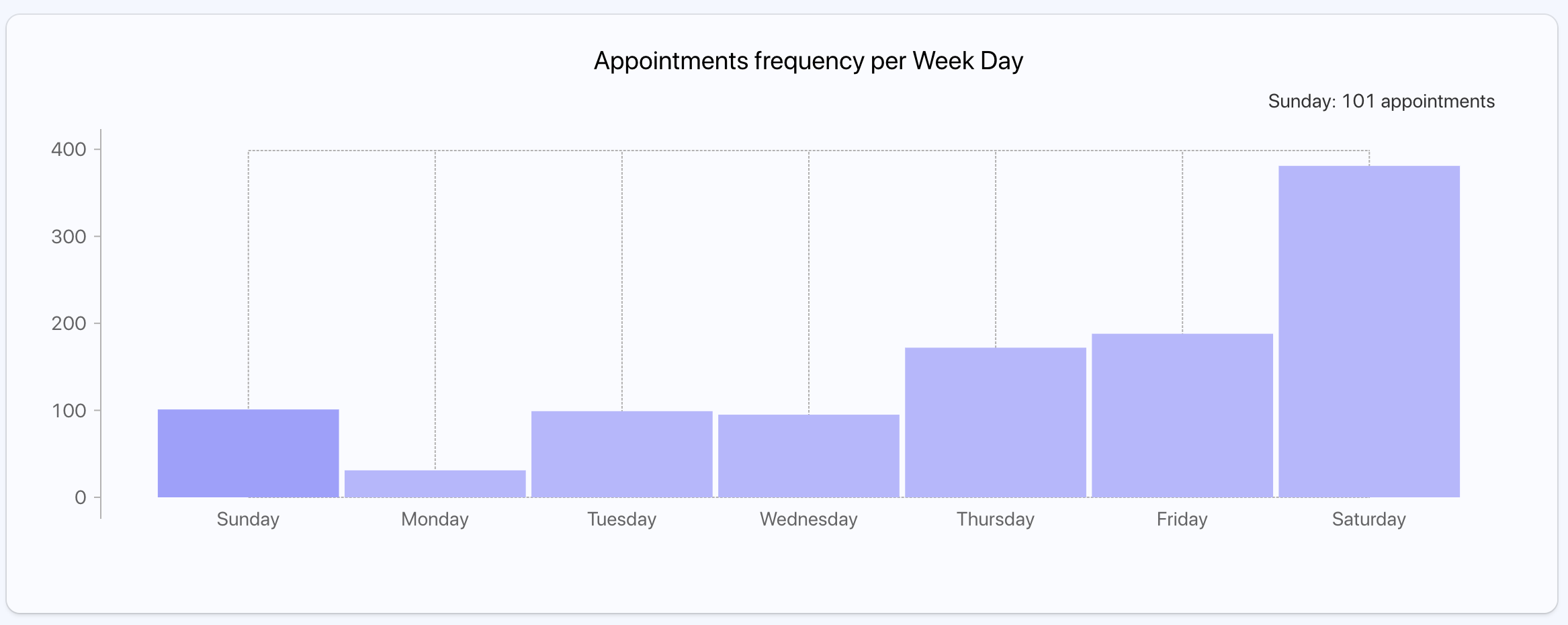Select the Saturday axis label
Image resolution: width=1568 pixels, height=625 pixels.
1368,519
